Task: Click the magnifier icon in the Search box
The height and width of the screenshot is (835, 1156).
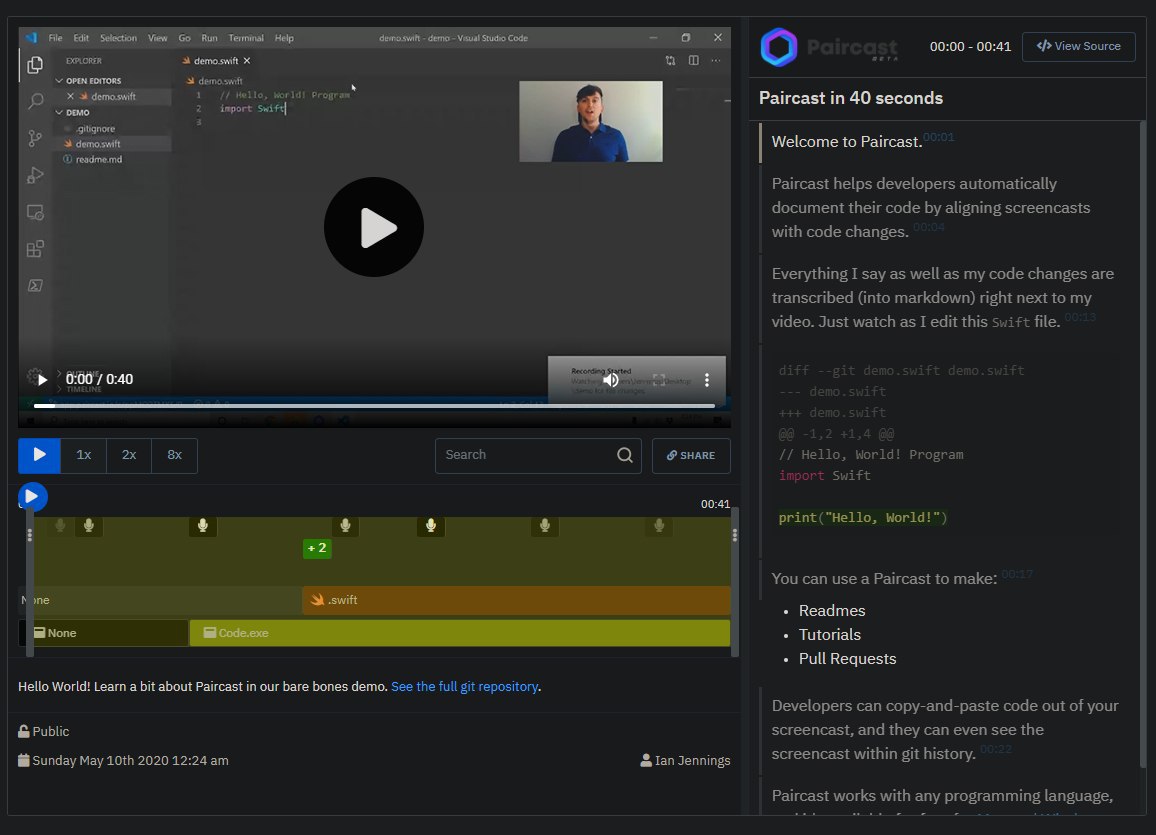Action: (x=624, y=455)
